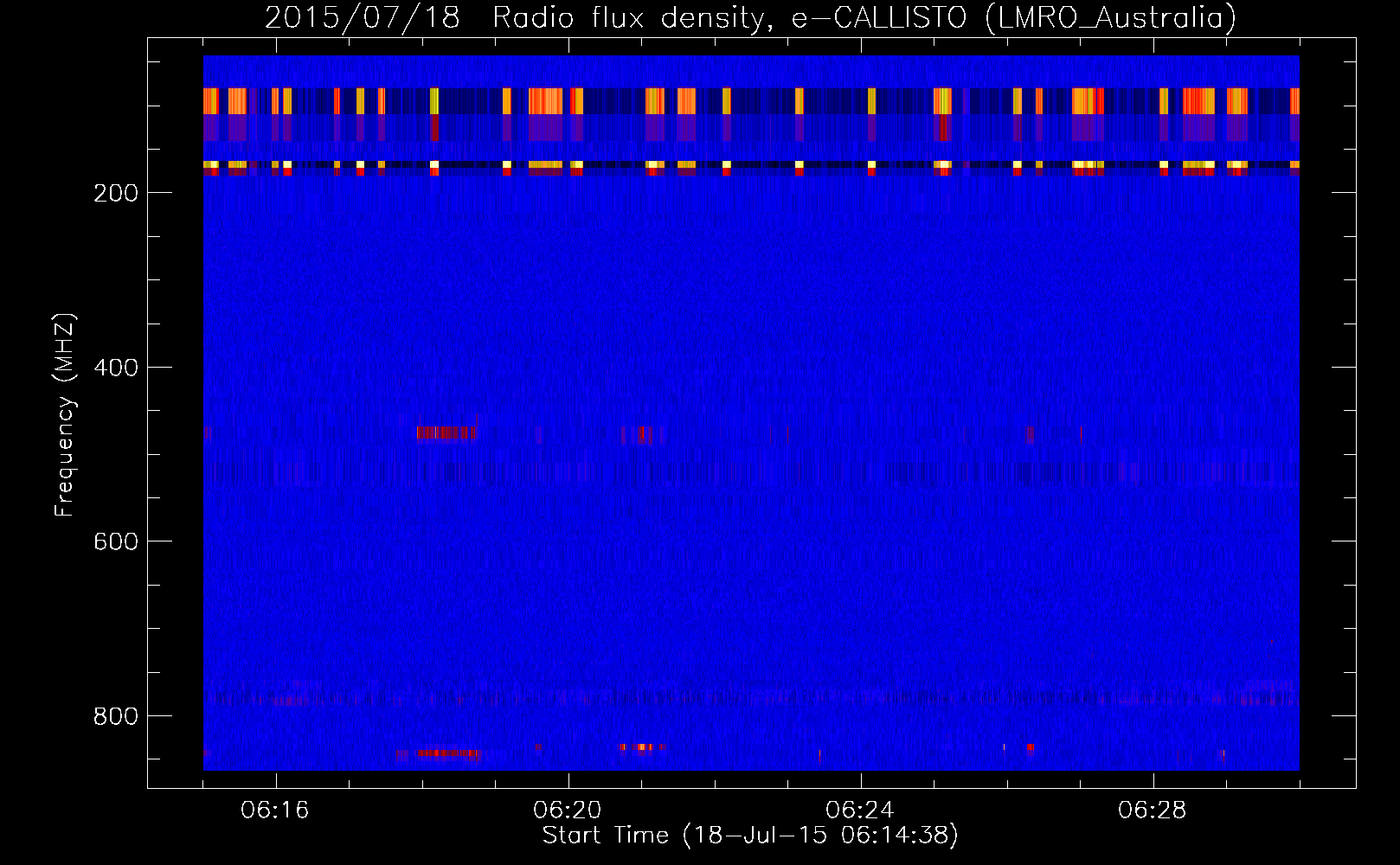Click the 800 frequency tick label
The image size is (1400, 865).
[116, 716]
